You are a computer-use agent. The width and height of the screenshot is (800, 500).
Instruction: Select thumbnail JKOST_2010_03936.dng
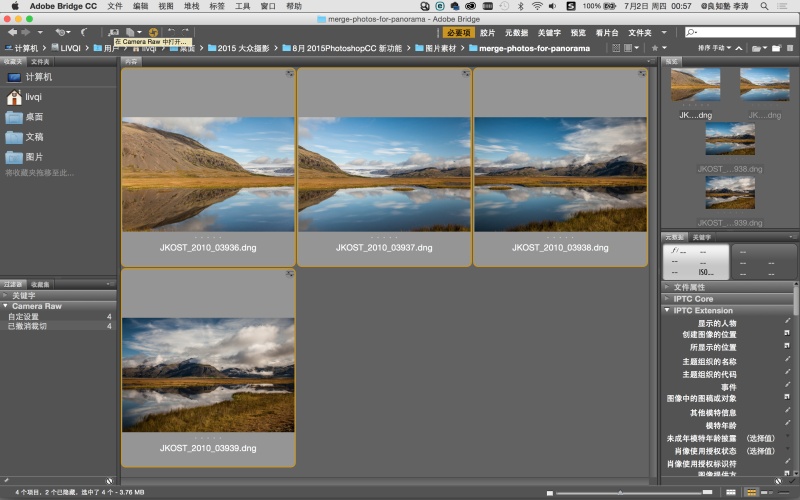[208, 167]
